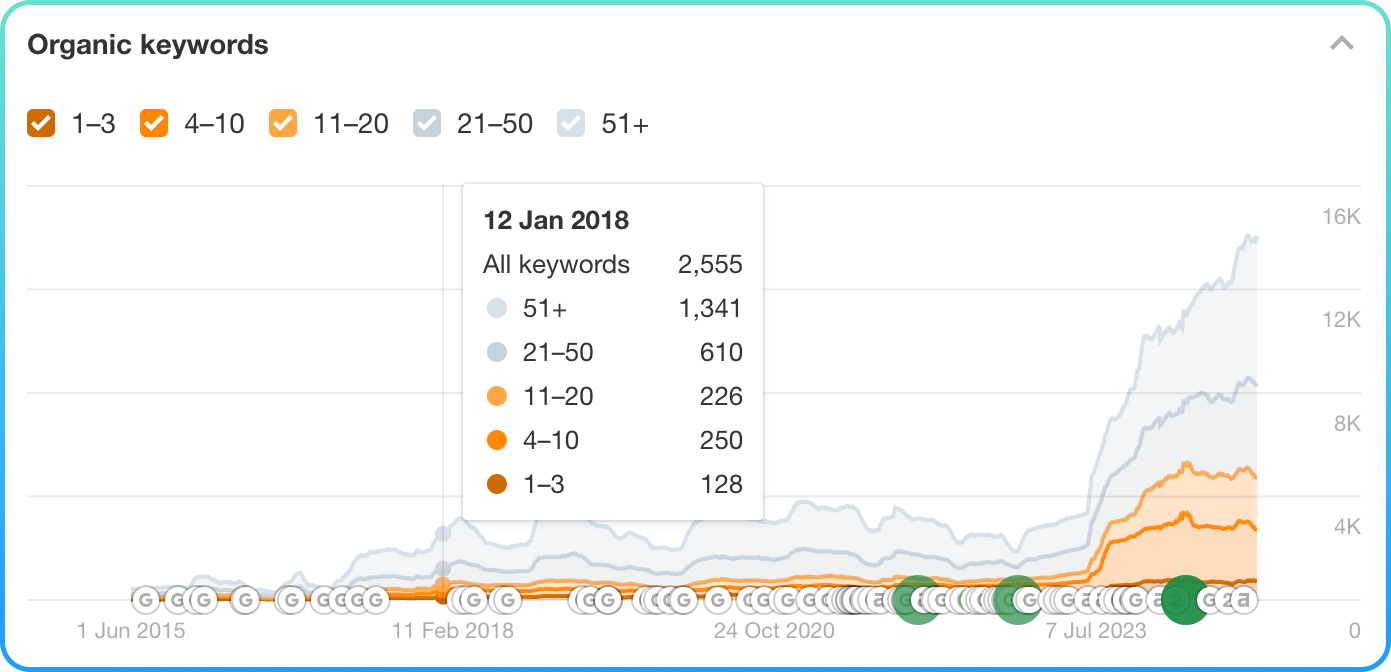Image resolution: width=1391 pixels, height=672 pixels.
Task: Click the leftmost light green circle marker
Action: click(916, 600)
